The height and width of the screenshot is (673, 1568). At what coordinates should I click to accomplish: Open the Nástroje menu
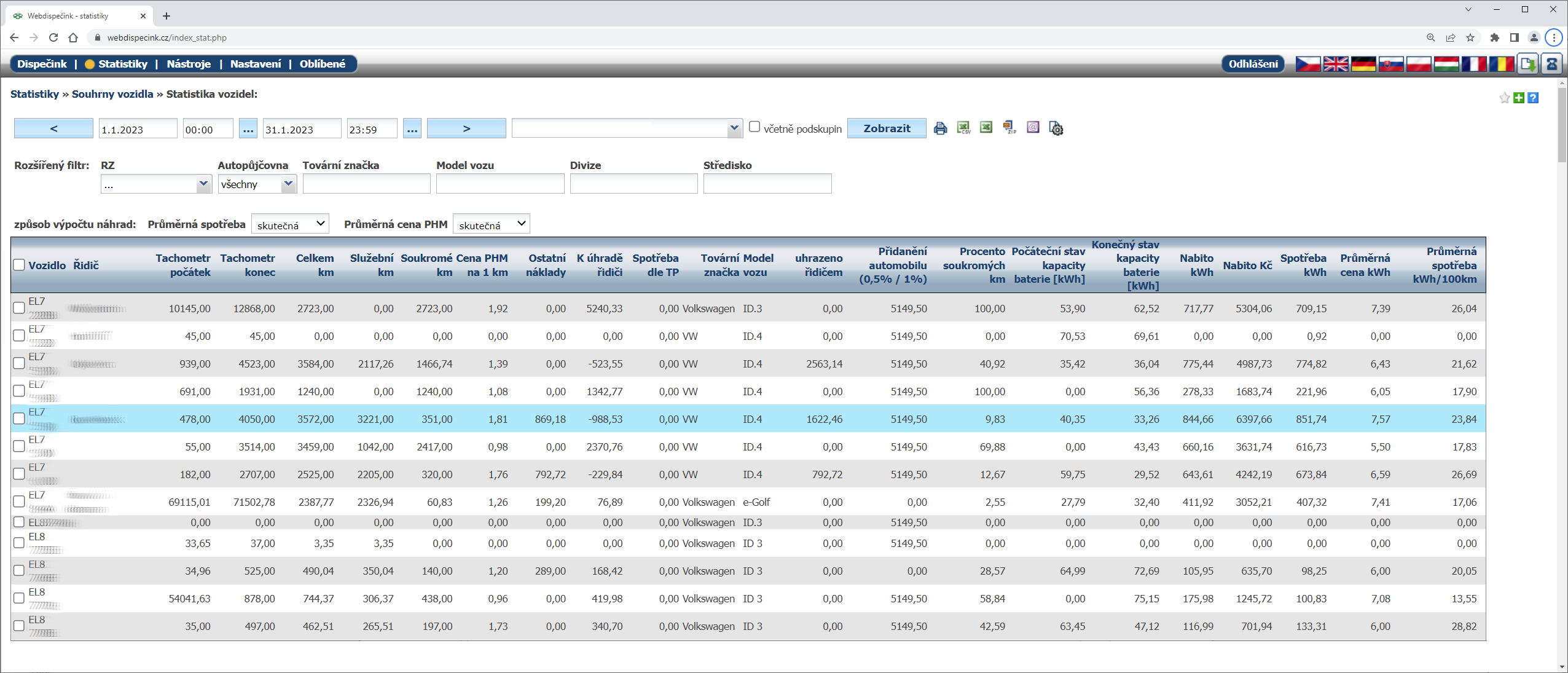click(189, 64)
